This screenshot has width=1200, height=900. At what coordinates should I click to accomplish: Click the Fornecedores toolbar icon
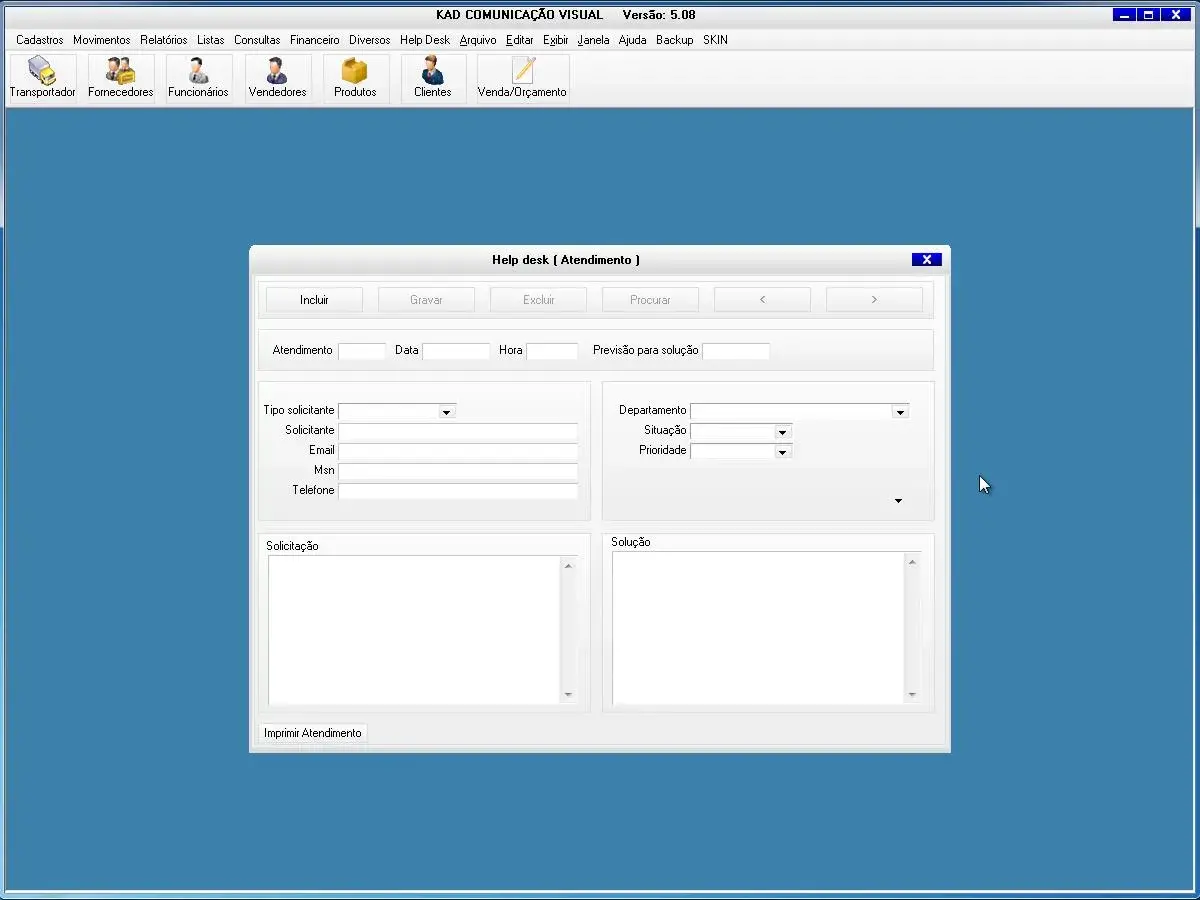coord(120,78)
